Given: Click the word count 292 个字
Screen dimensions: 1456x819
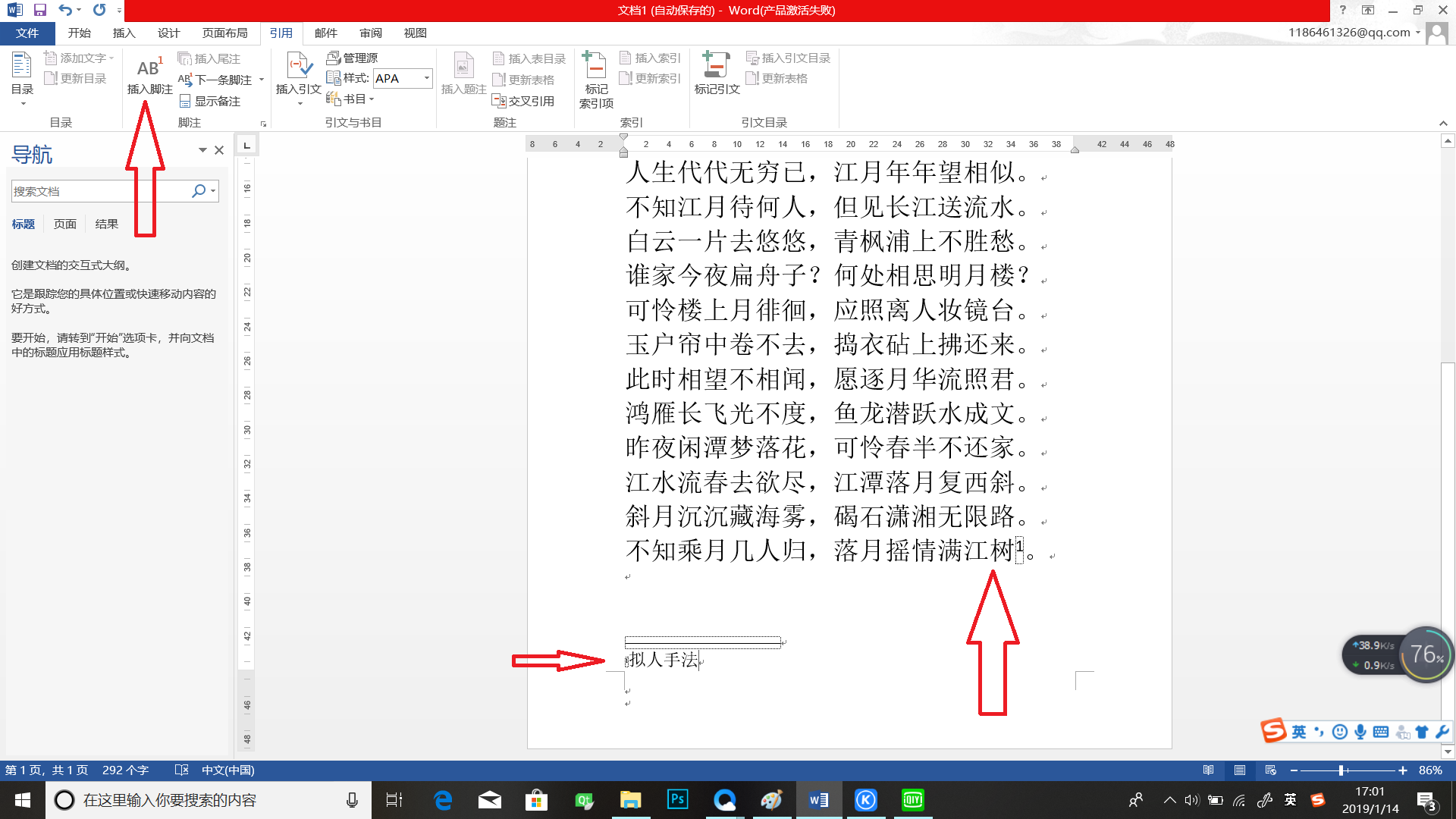Looking at the screenshot, I should pyautogui.click(x=125, y=770).
